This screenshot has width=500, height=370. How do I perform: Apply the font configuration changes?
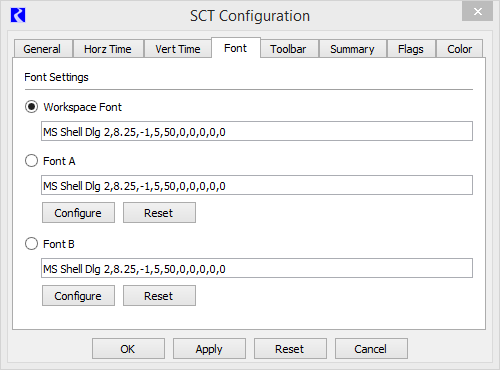209,349
